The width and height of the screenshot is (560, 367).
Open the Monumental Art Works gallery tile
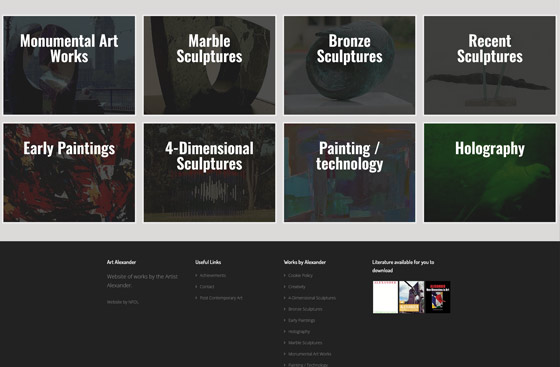click(x=69, y=65)
